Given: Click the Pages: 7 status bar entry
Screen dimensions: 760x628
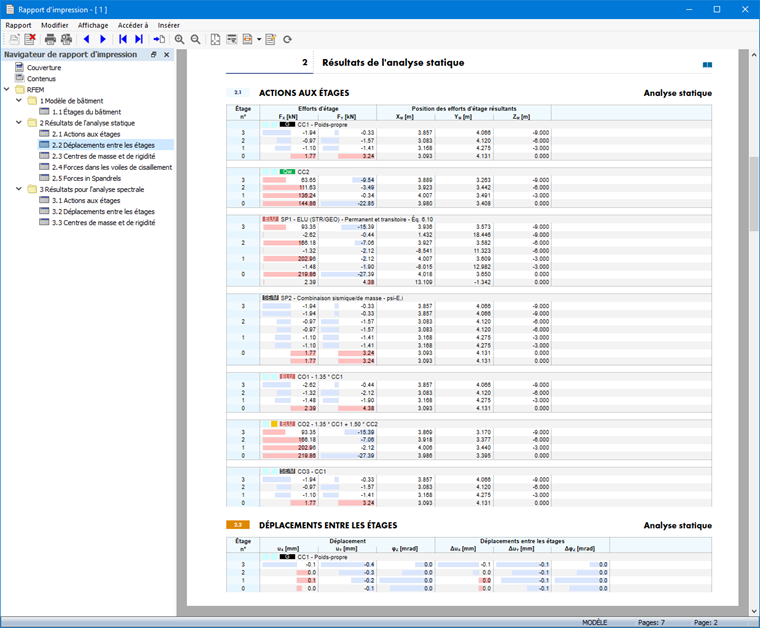Looking at the screenshot, I should [651, 622].
